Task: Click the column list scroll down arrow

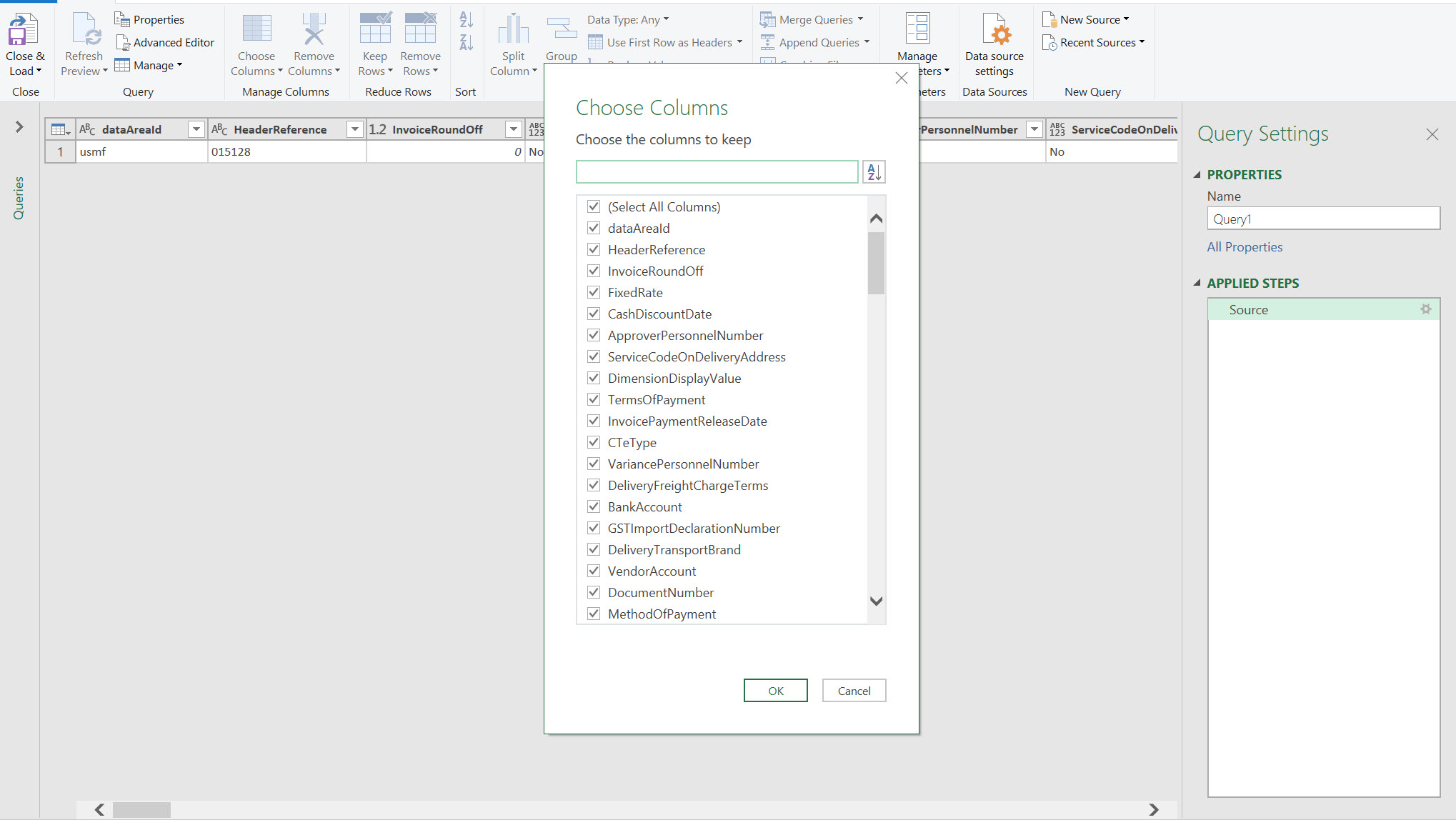Action: pos(876,601)
